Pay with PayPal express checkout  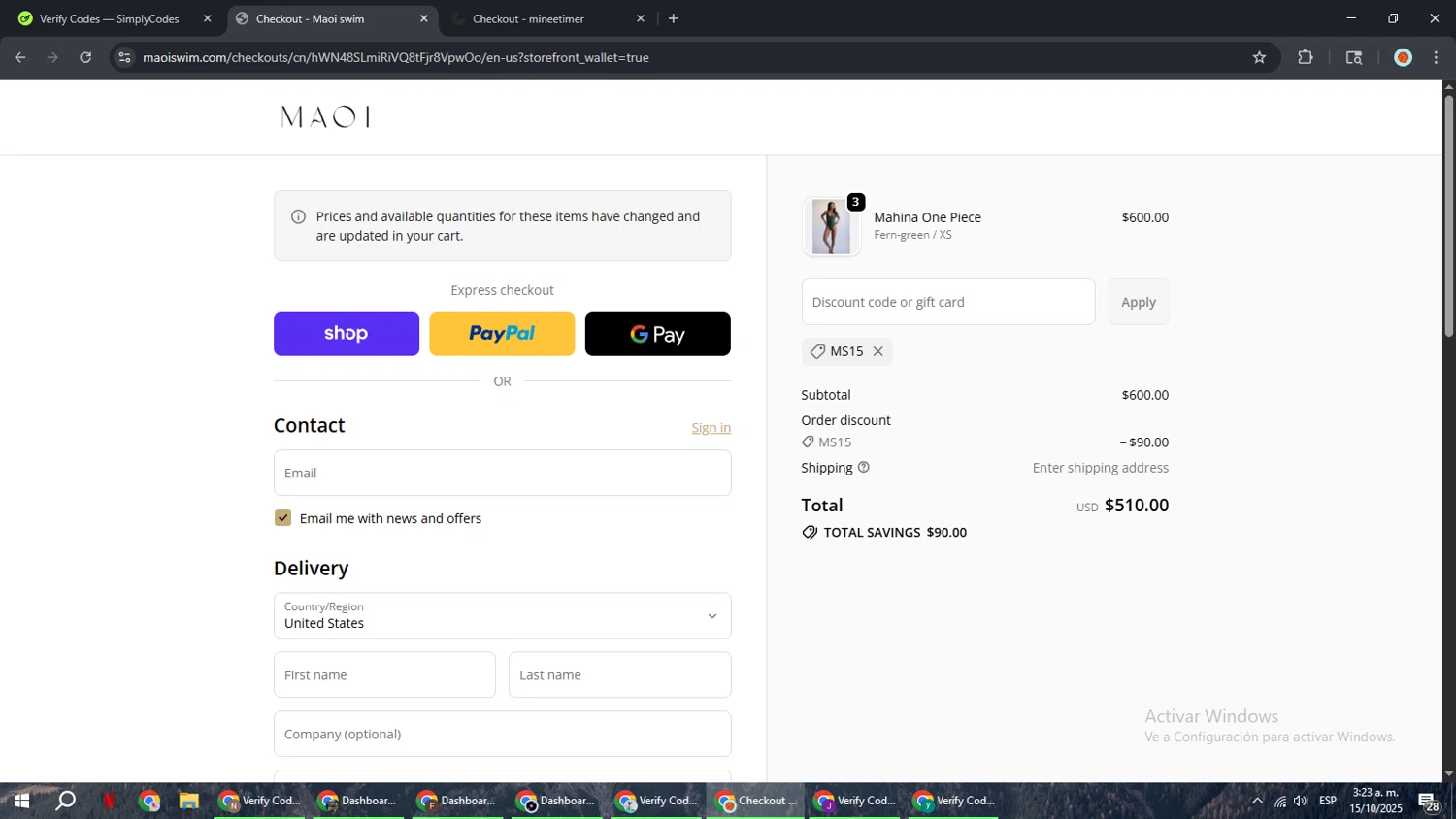(x=502, y=334)
